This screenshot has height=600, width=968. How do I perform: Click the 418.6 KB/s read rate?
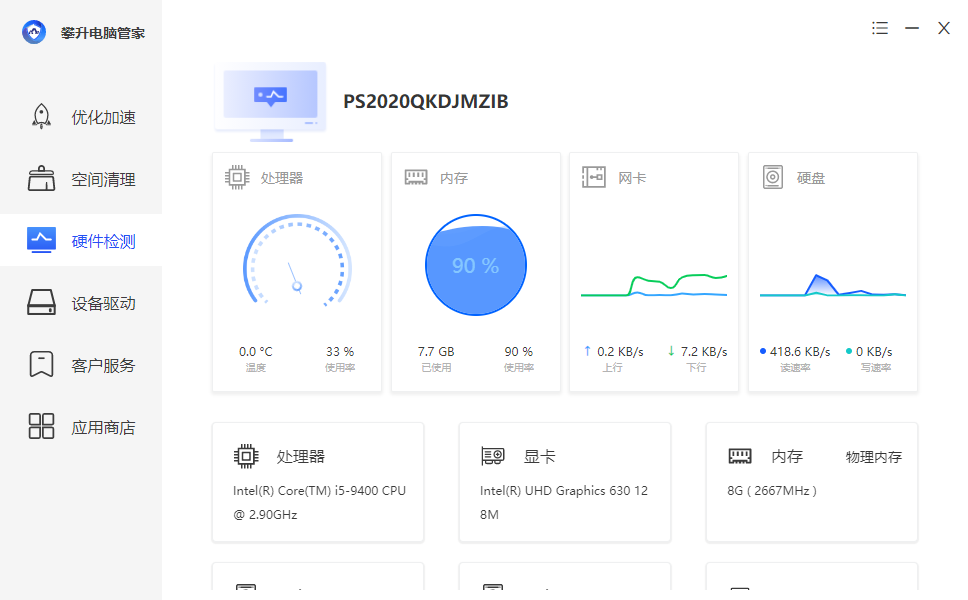(800, 351)
